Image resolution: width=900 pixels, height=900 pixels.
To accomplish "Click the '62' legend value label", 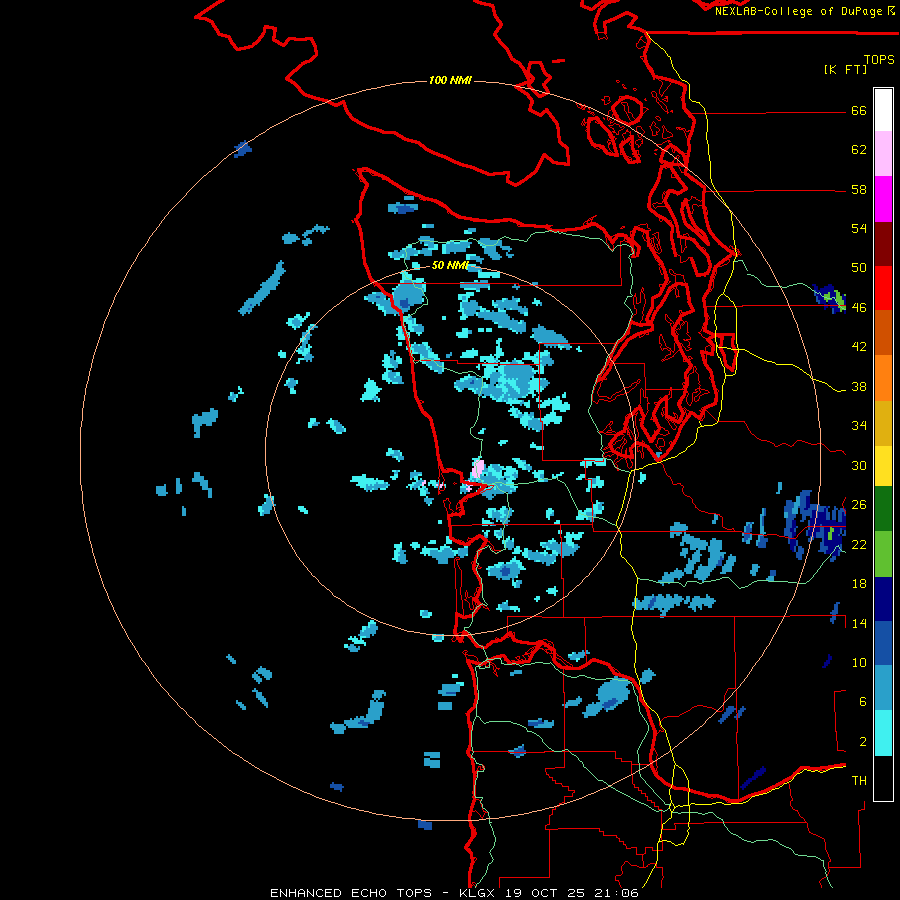I will click(x=859, y=150).
